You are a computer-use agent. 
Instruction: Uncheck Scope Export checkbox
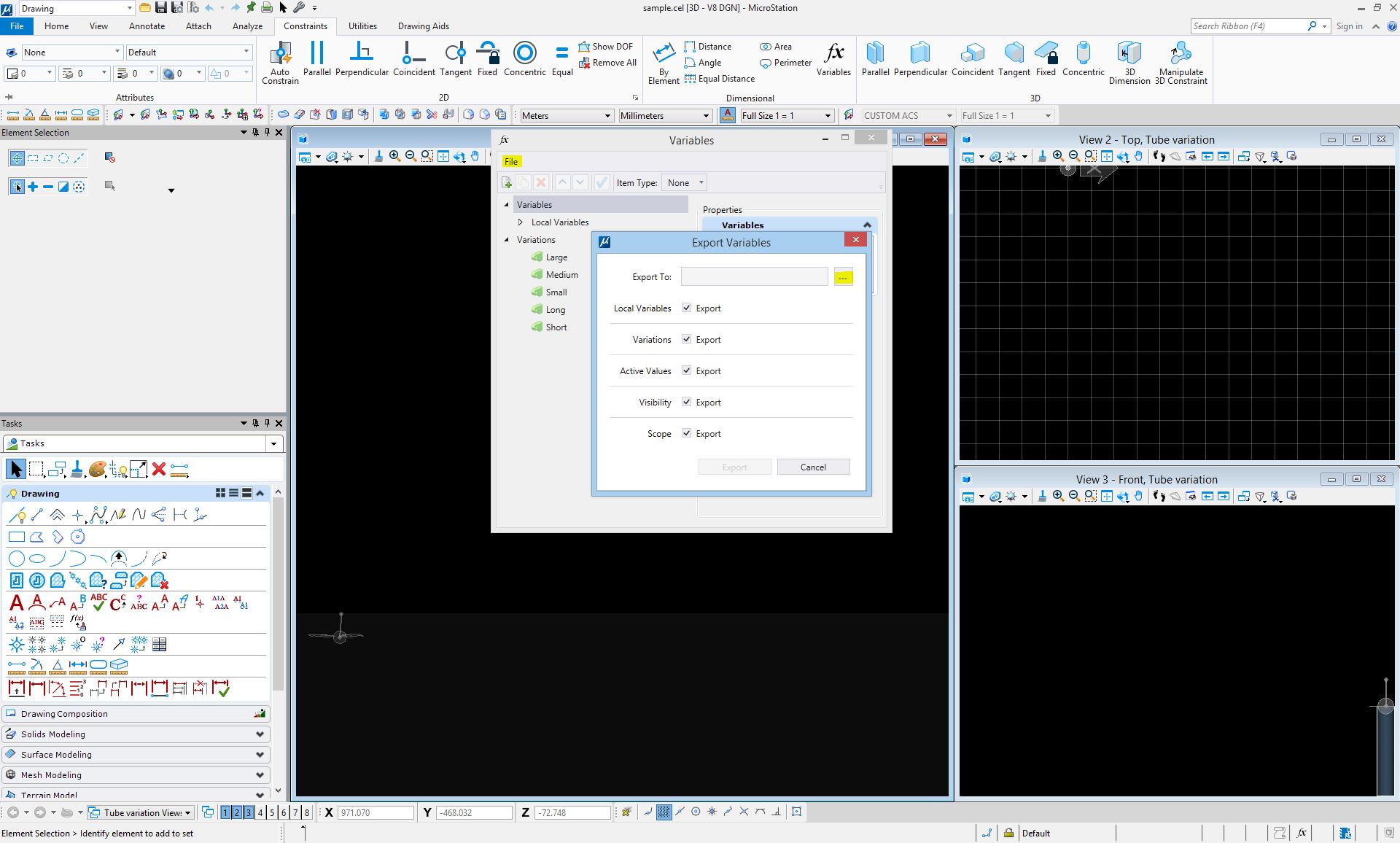686,433
